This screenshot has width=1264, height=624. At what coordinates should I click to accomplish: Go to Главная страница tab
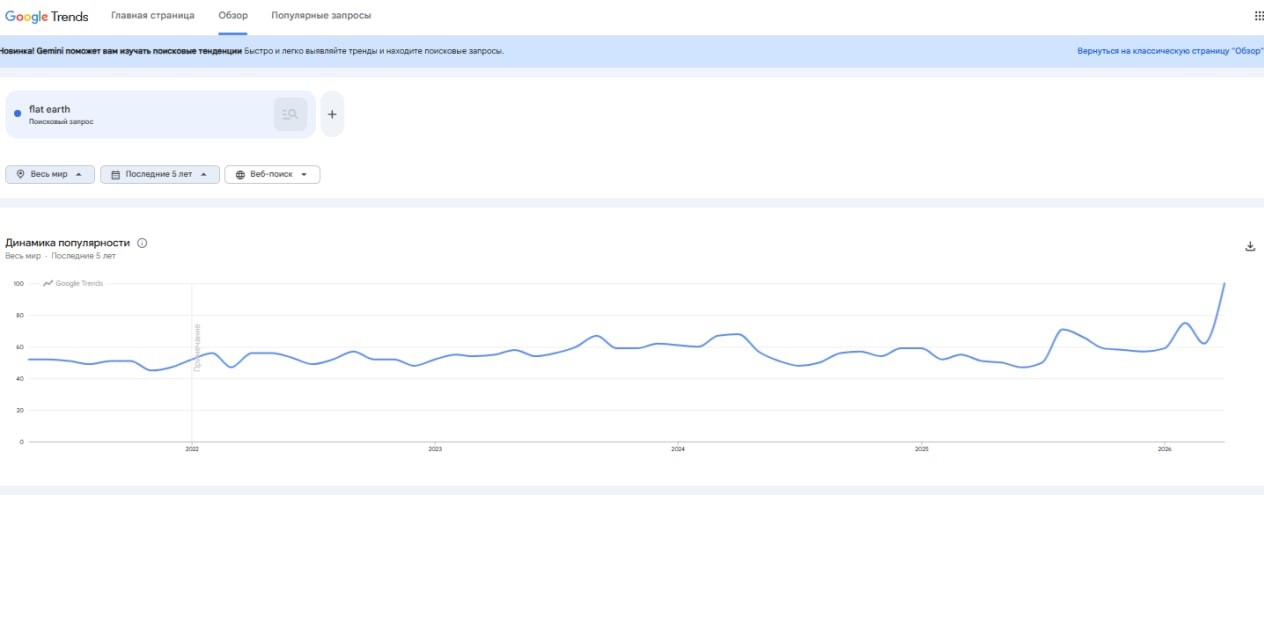point(152,16)
